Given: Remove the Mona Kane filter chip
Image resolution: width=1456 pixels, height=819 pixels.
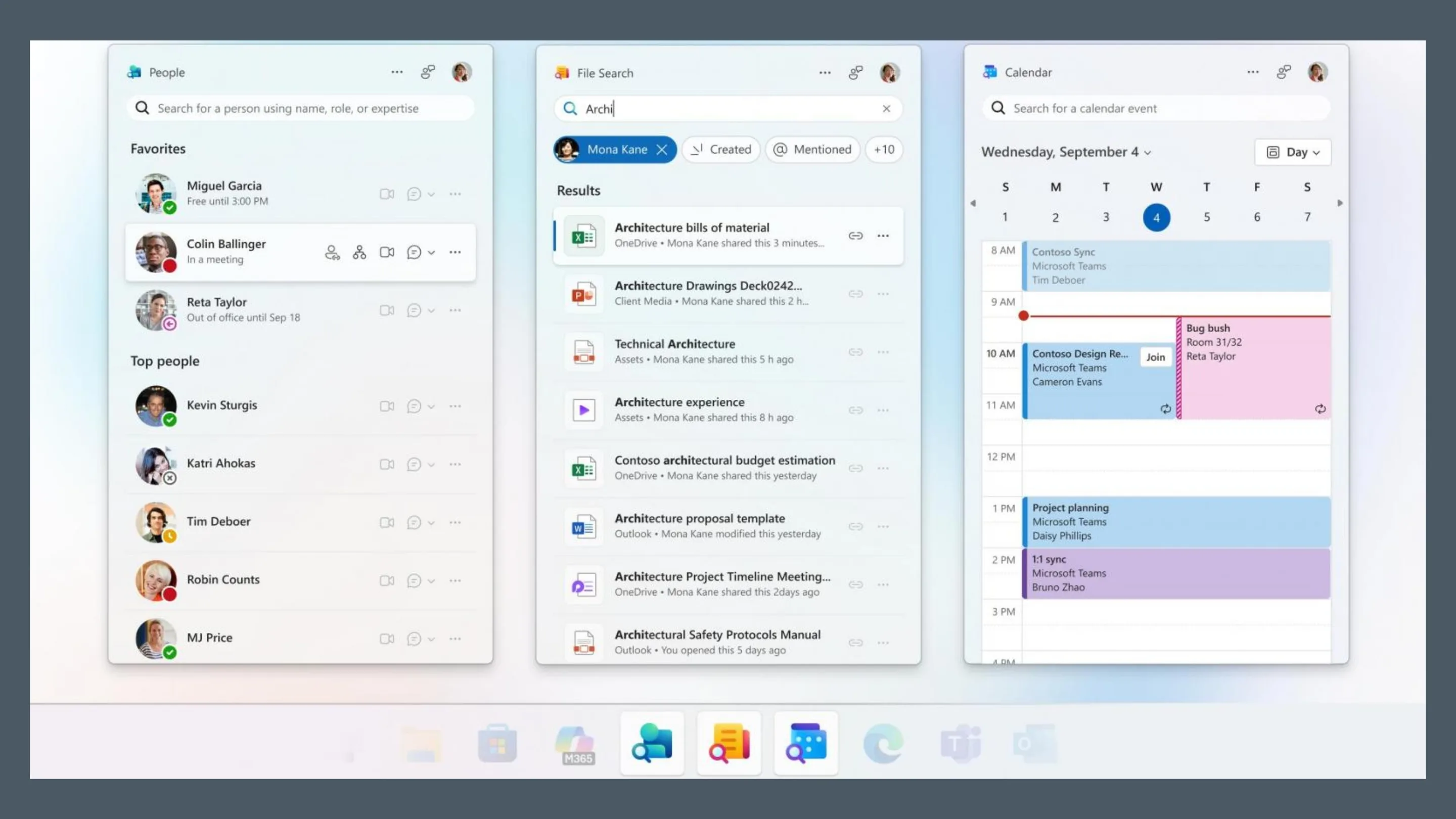Looking at the screenshot, I should tap(662, 150).
